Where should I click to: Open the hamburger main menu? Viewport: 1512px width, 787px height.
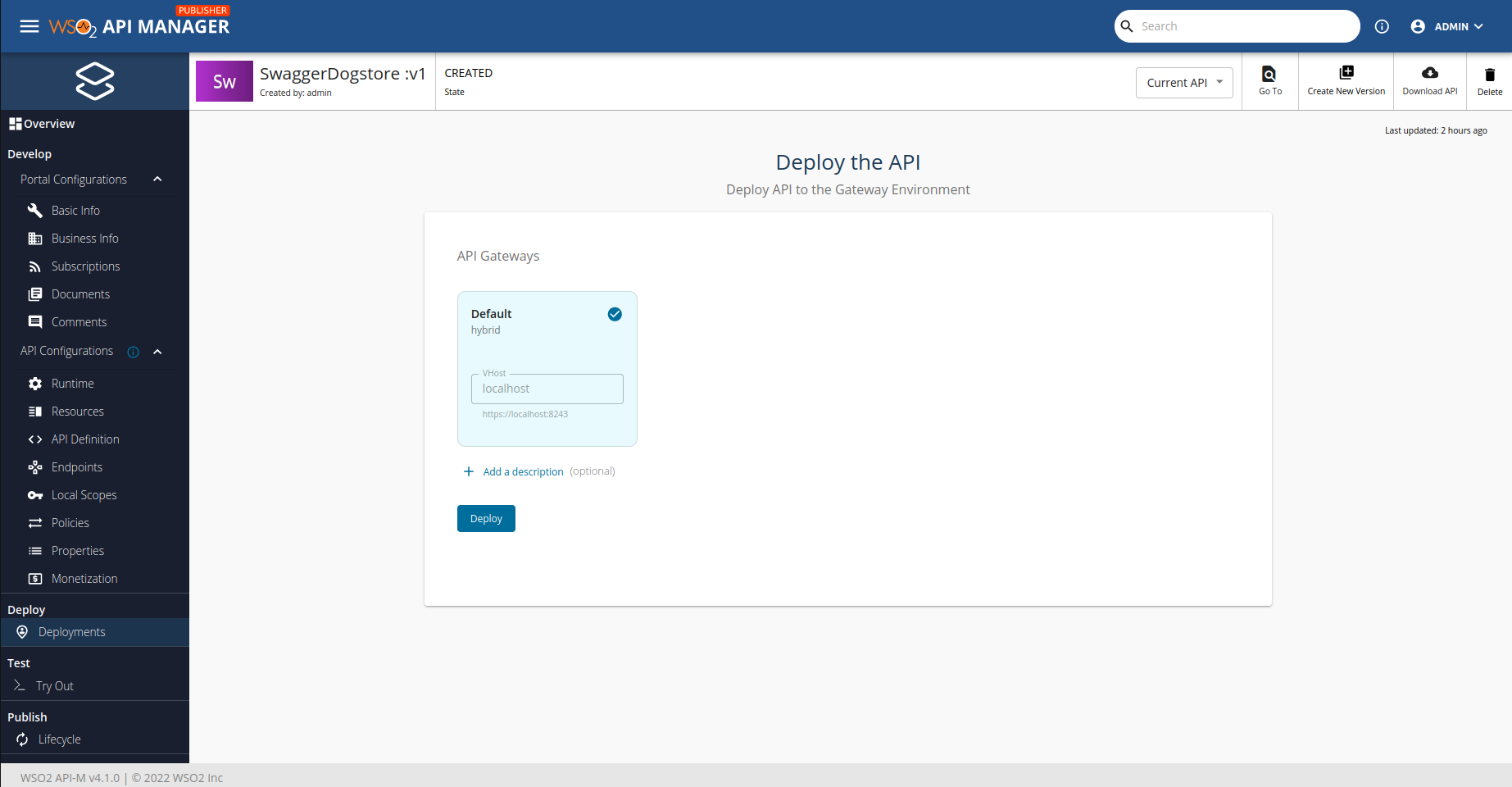point(30,26)
